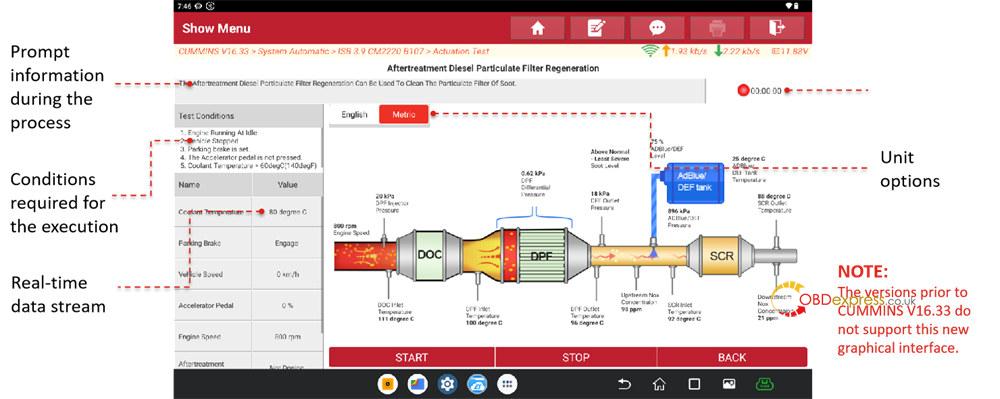1000x399 pixels.
Task: Open the app drawer grid icon
Action: tap(507, 384)
